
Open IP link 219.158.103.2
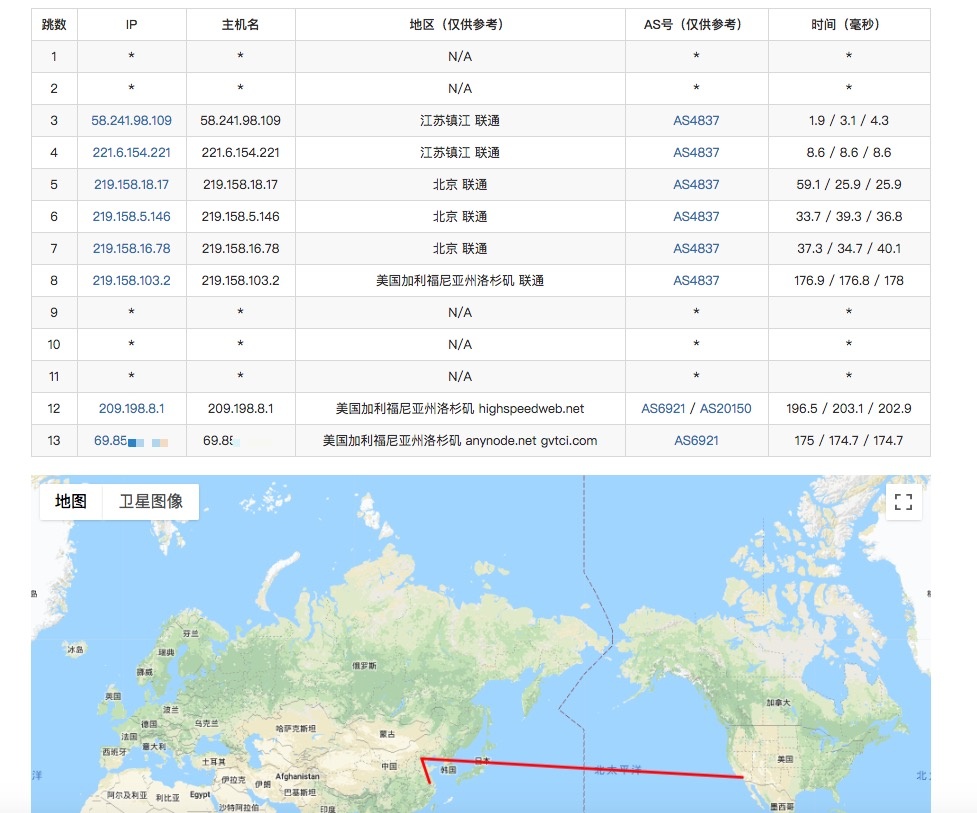click(131, 281)
